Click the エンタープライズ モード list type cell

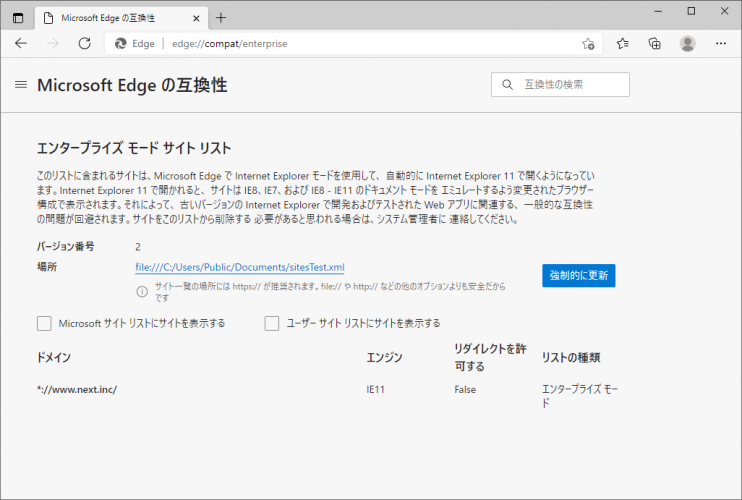[580, 396]
